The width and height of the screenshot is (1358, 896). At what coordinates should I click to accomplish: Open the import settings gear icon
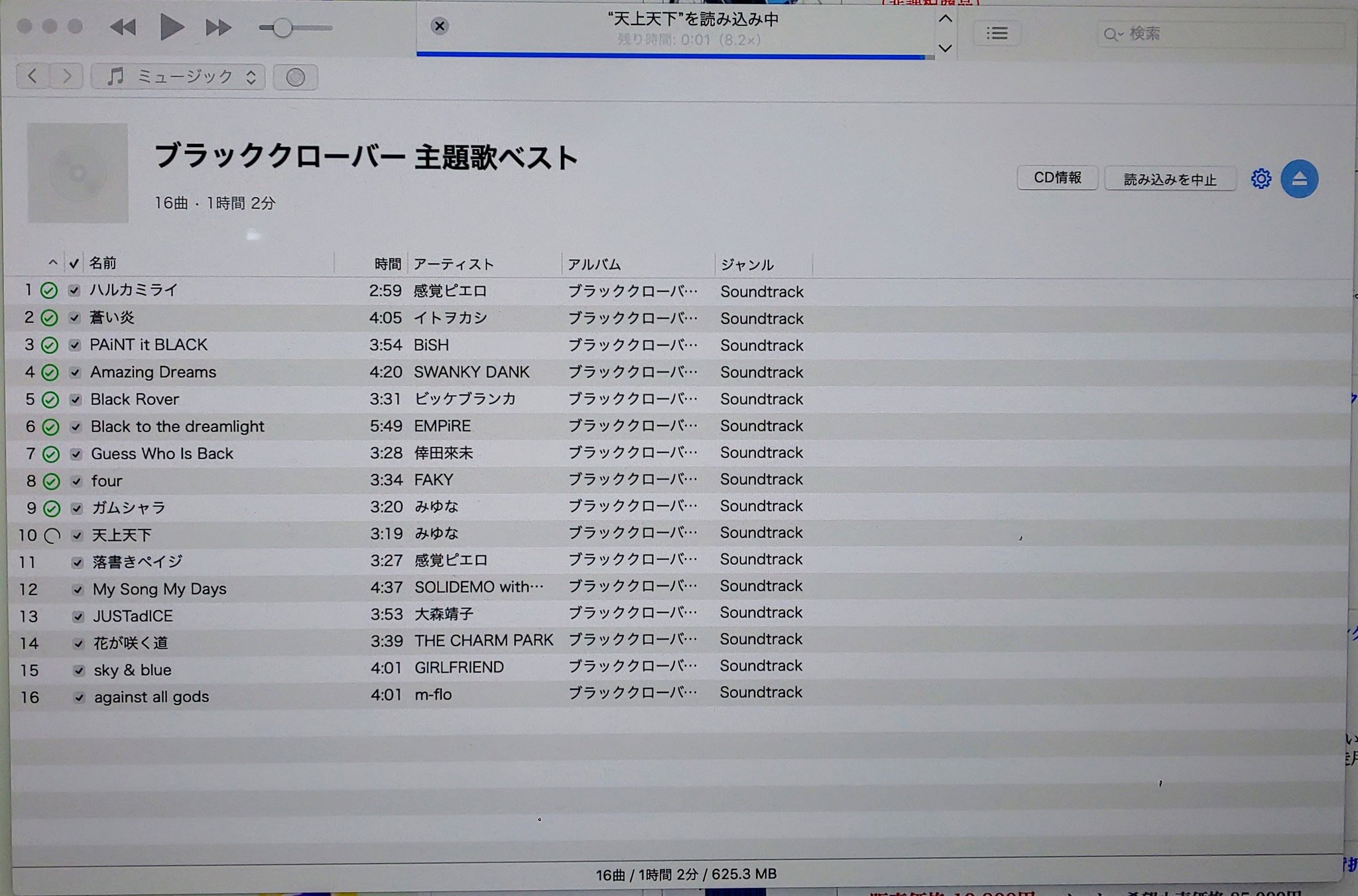1261,179
